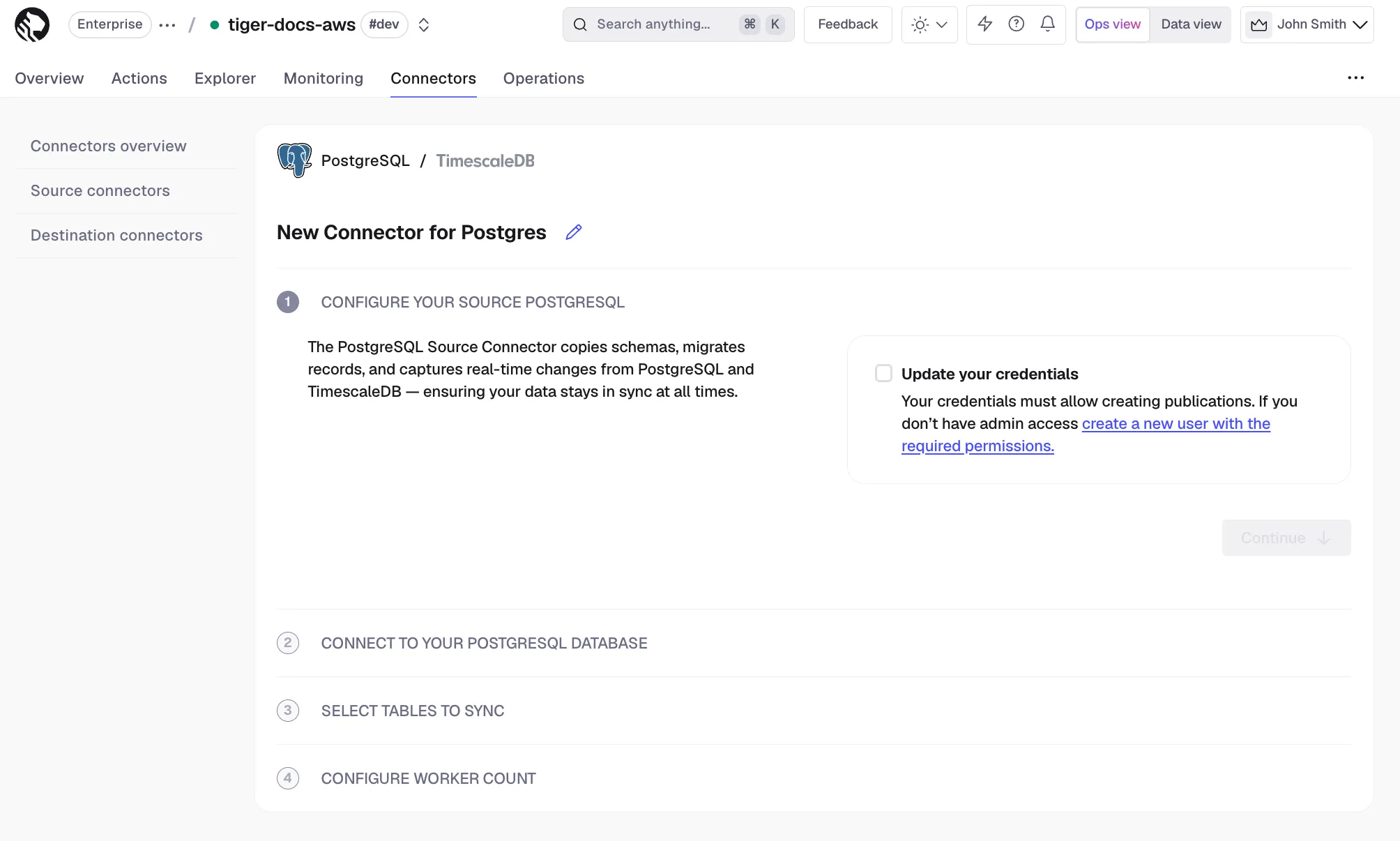
Task: Check the Update your credentials box
Action: coord(883,373)
